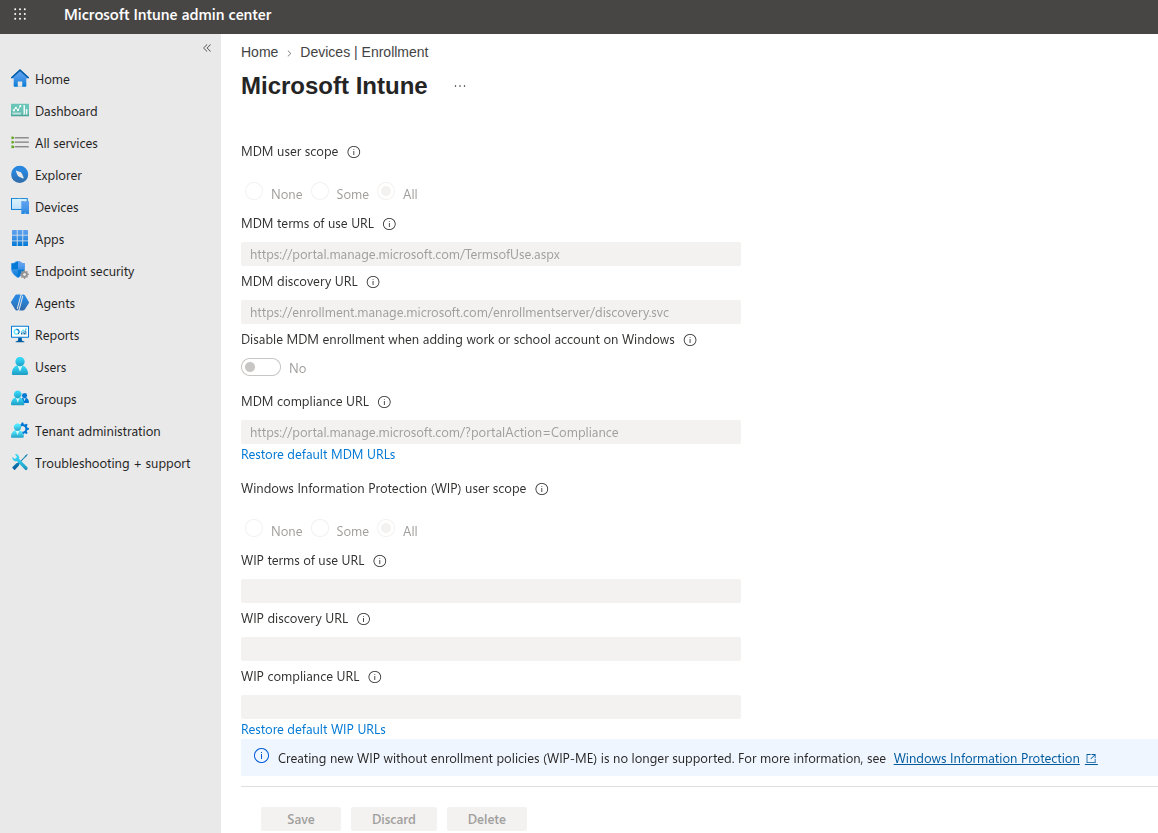Click the Endpoint security shield icon
This screenshot has width=1158, height=833.
(20, 270)
